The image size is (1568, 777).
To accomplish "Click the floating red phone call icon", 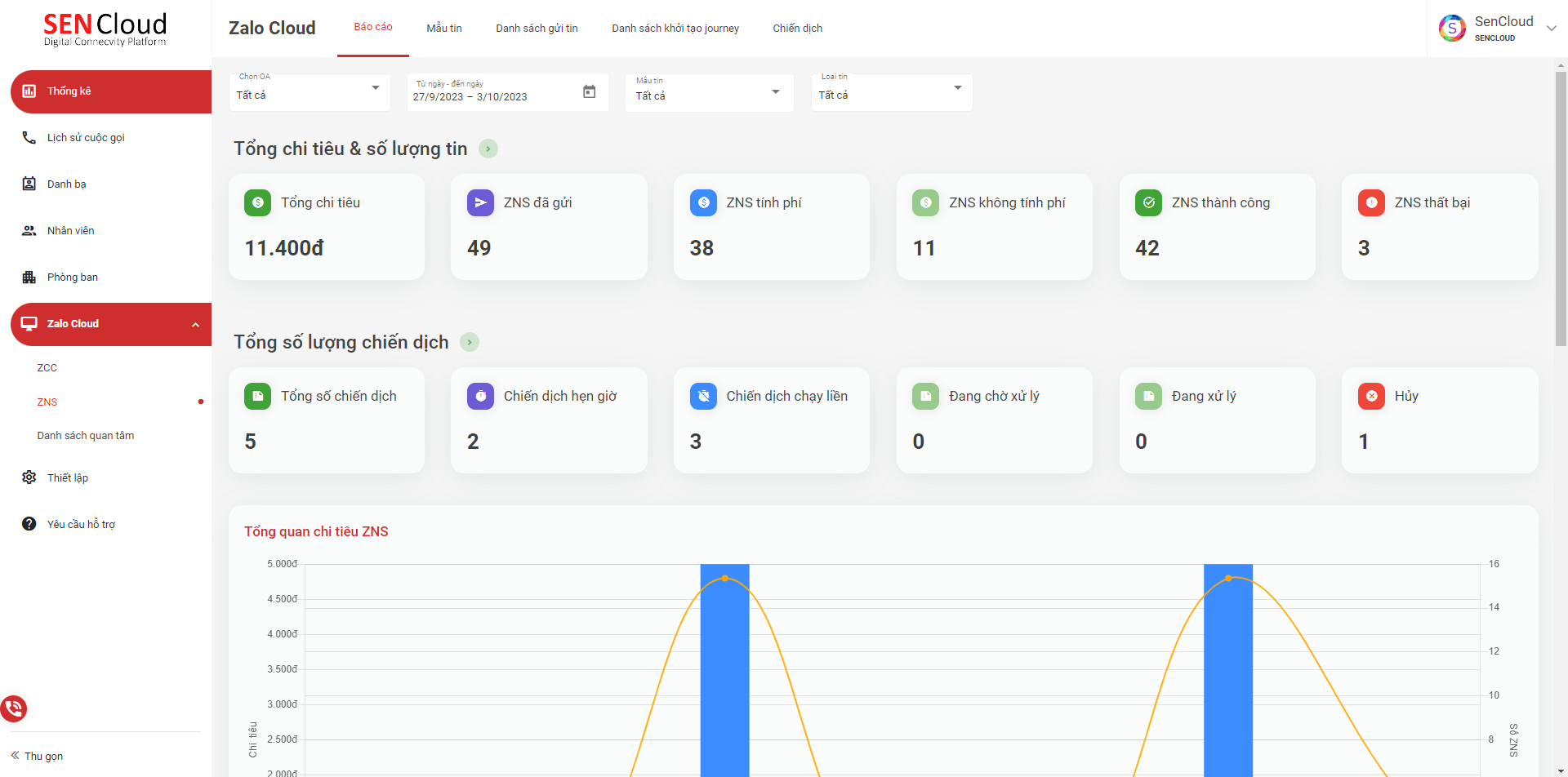I will pos(14,708).
